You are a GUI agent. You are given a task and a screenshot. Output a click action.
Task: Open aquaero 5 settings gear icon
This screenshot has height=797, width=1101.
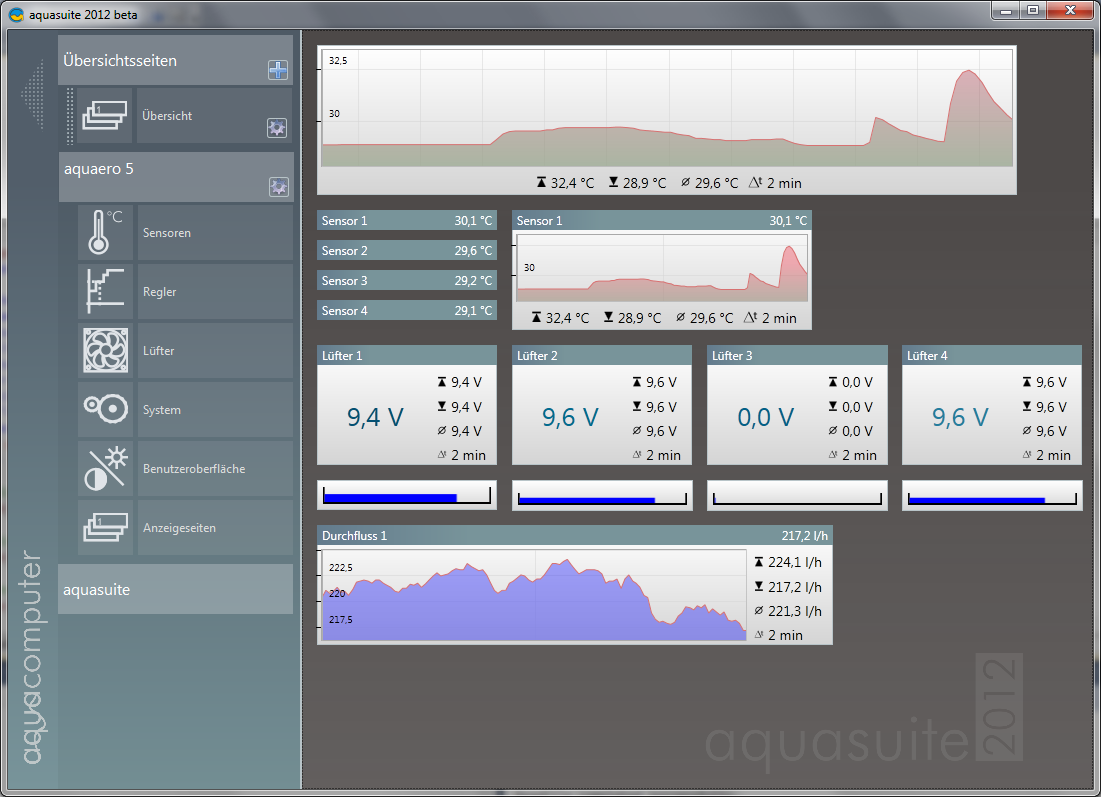(x=278, y=186)
